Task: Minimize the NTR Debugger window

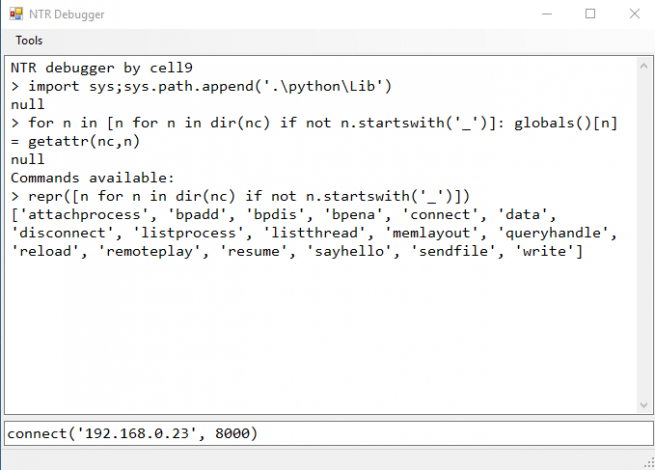Action: (544, 14)
